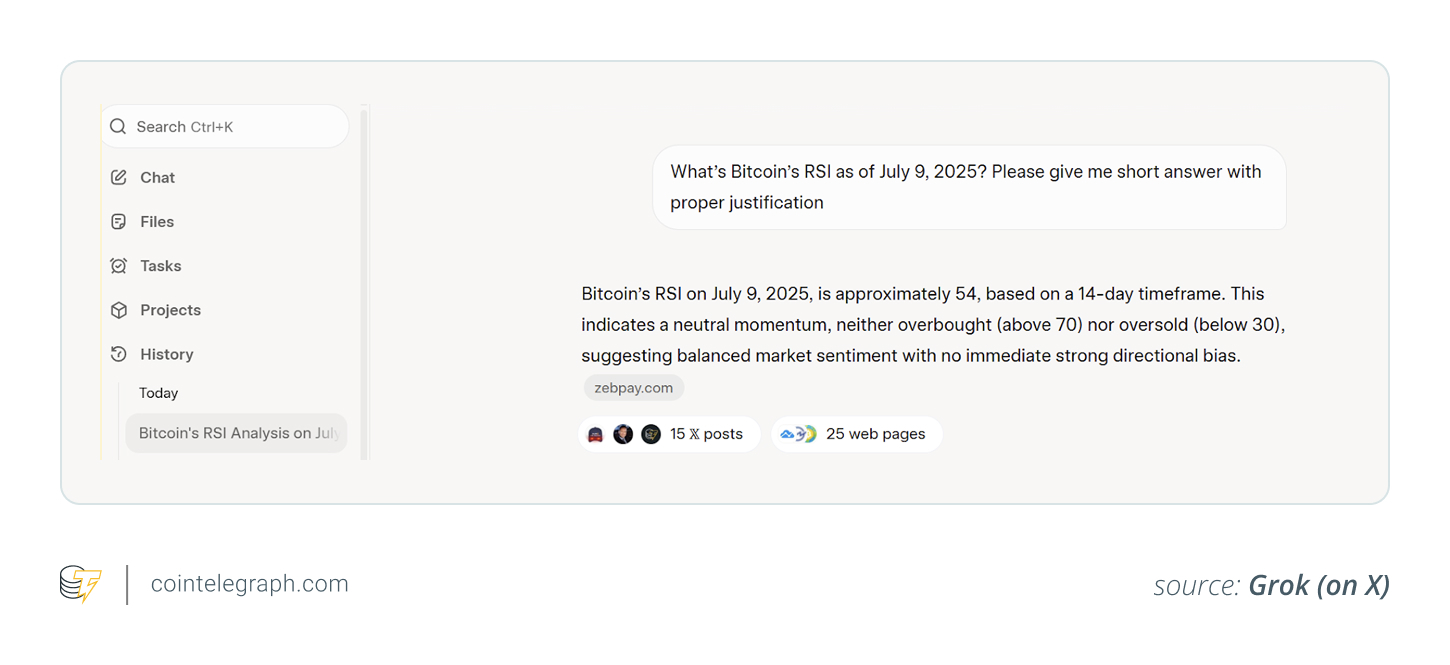Click the Files icon in sidebar
The width and height of the screenshot is (1450, 665).
coord(119,222)
